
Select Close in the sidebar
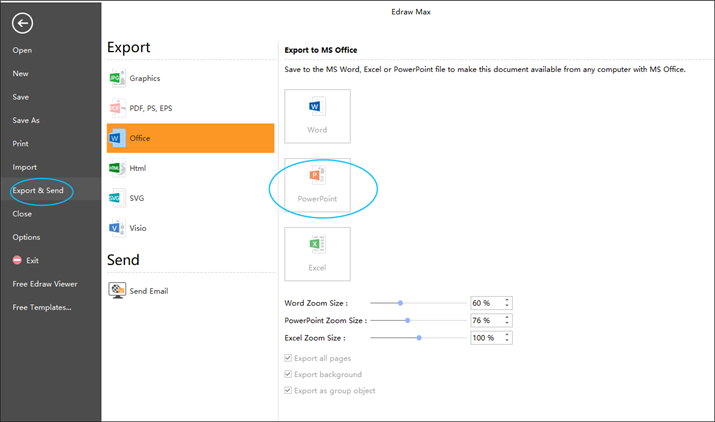pyautogui.click(x=22, y=214)
